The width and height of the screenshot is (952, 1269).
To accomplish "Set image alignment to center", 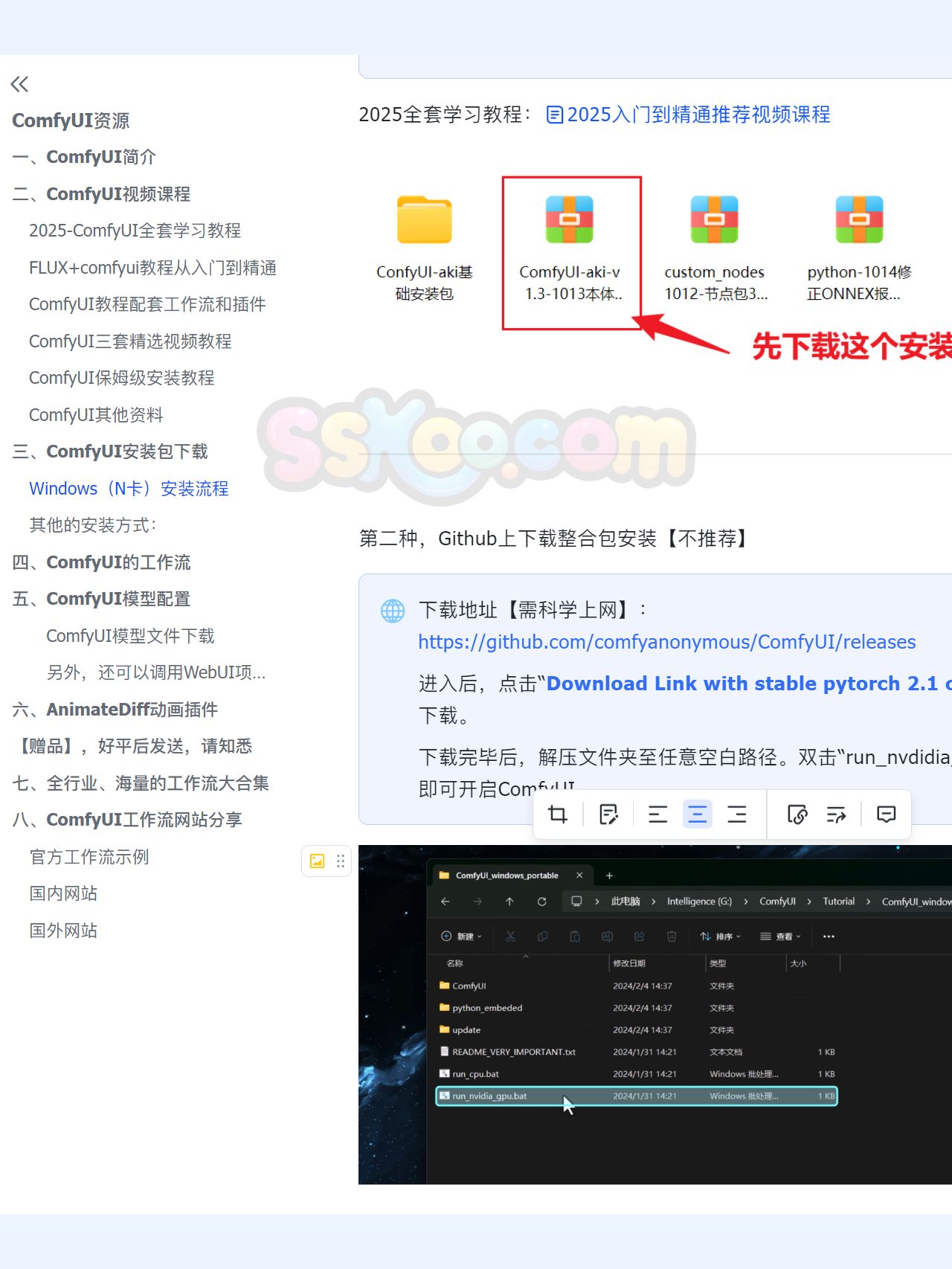I will click(697, 815).
